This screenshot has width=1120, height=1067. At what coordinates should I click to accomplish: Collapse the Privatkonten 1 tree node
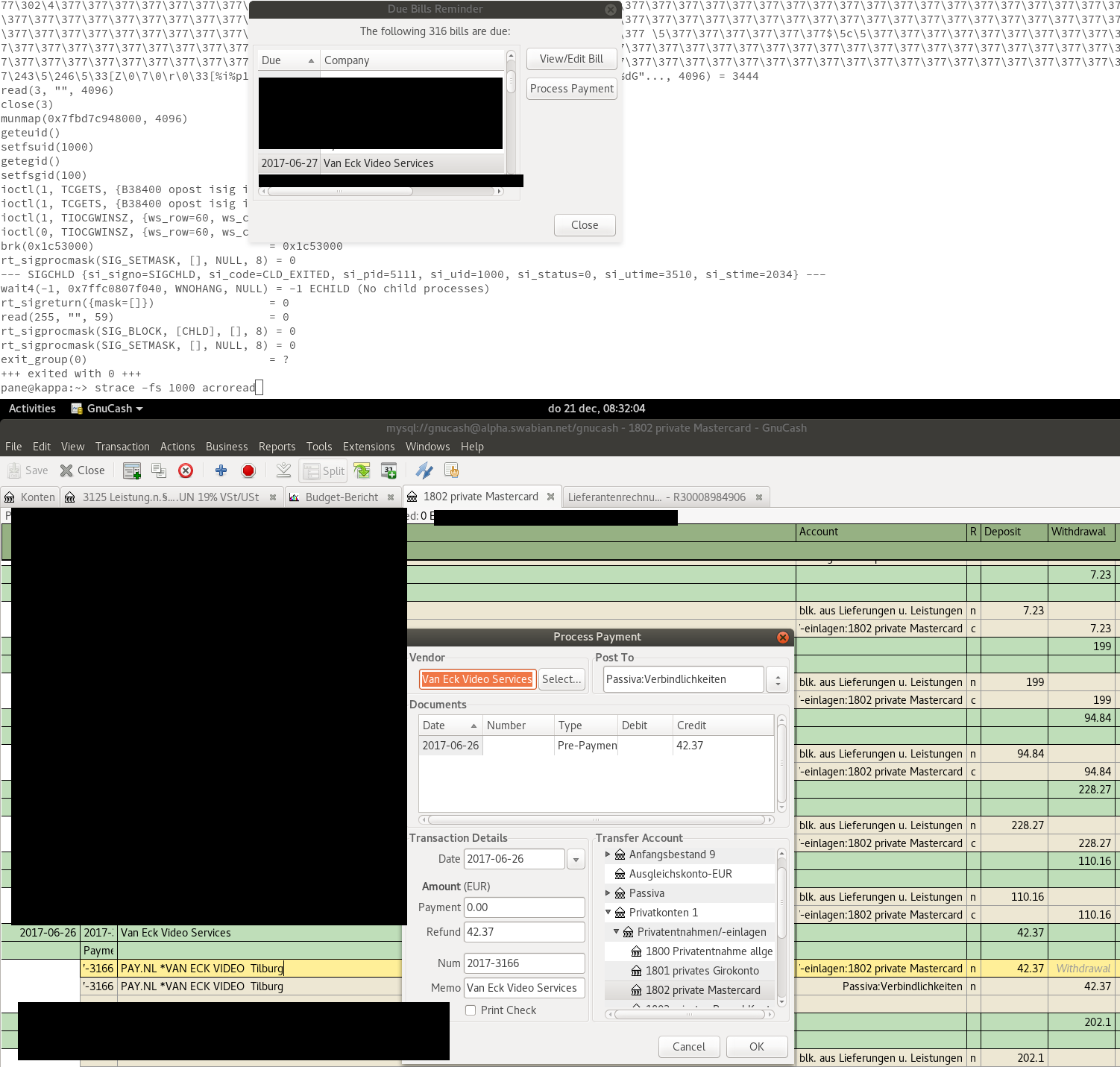(x=608, y=913)
